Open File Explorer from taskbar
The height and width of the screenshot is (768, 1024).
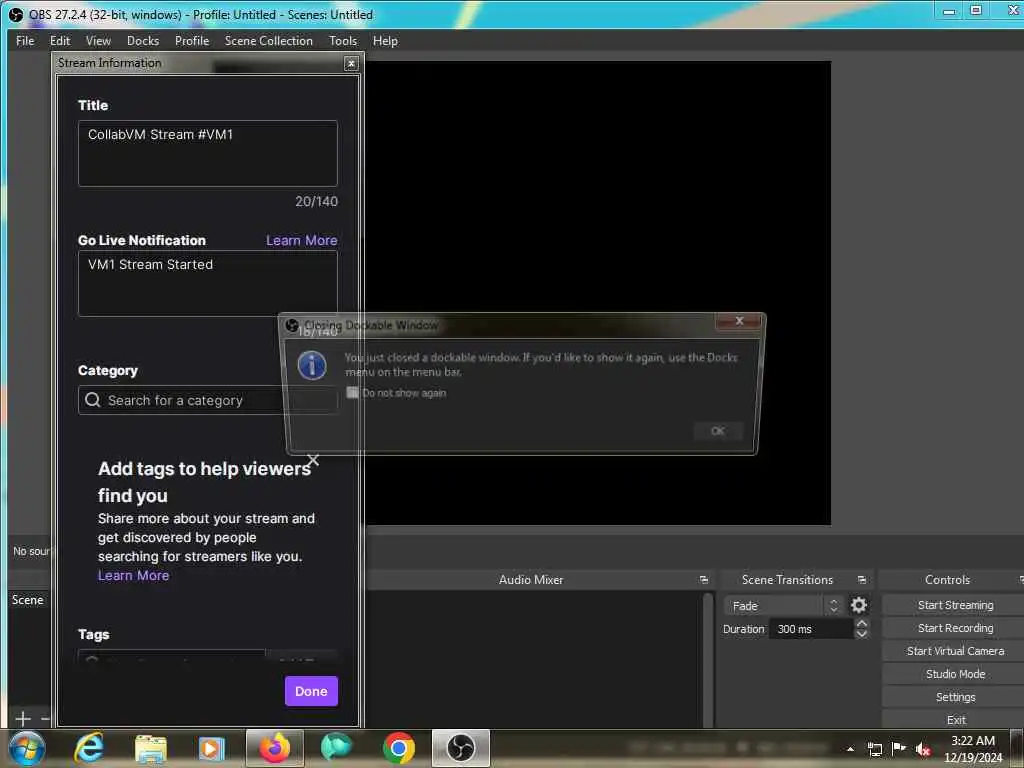[151, 748]
